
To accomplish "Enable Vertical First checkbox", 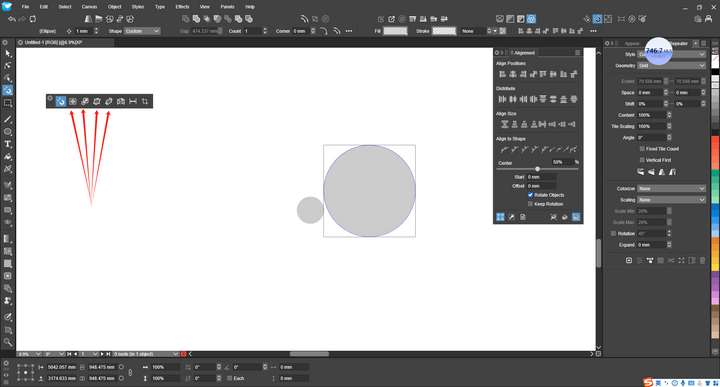I will [x=642, y=160].
